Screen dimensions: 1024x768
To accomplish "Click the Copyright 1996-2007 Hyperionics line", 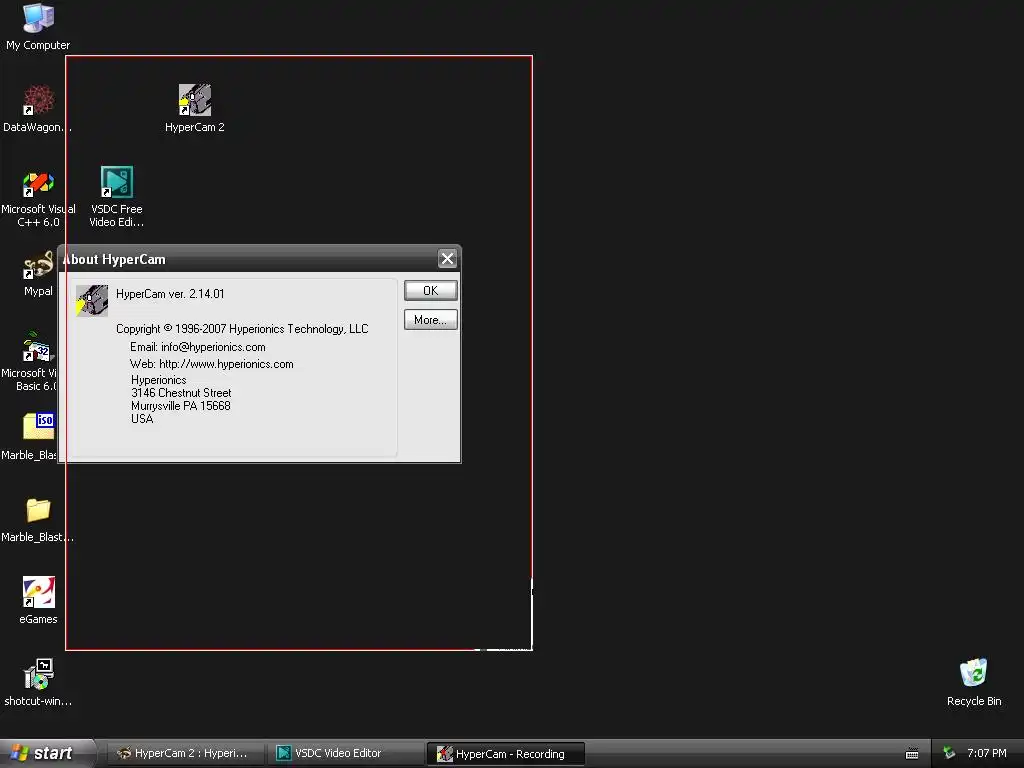I will pyautogui.click(x=242, y=328).
